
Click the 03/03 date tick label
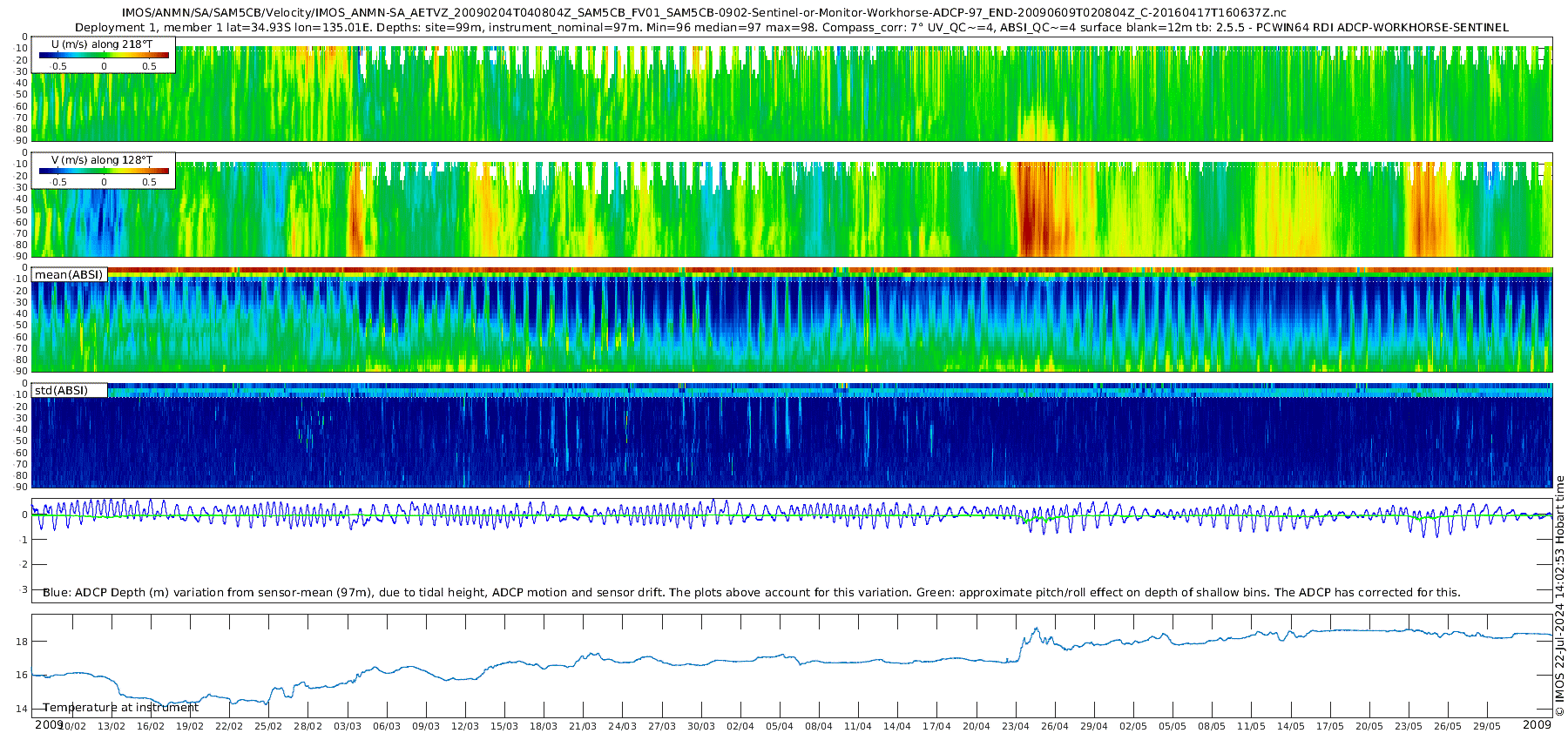pyautogui.click(x=348, y=726)
